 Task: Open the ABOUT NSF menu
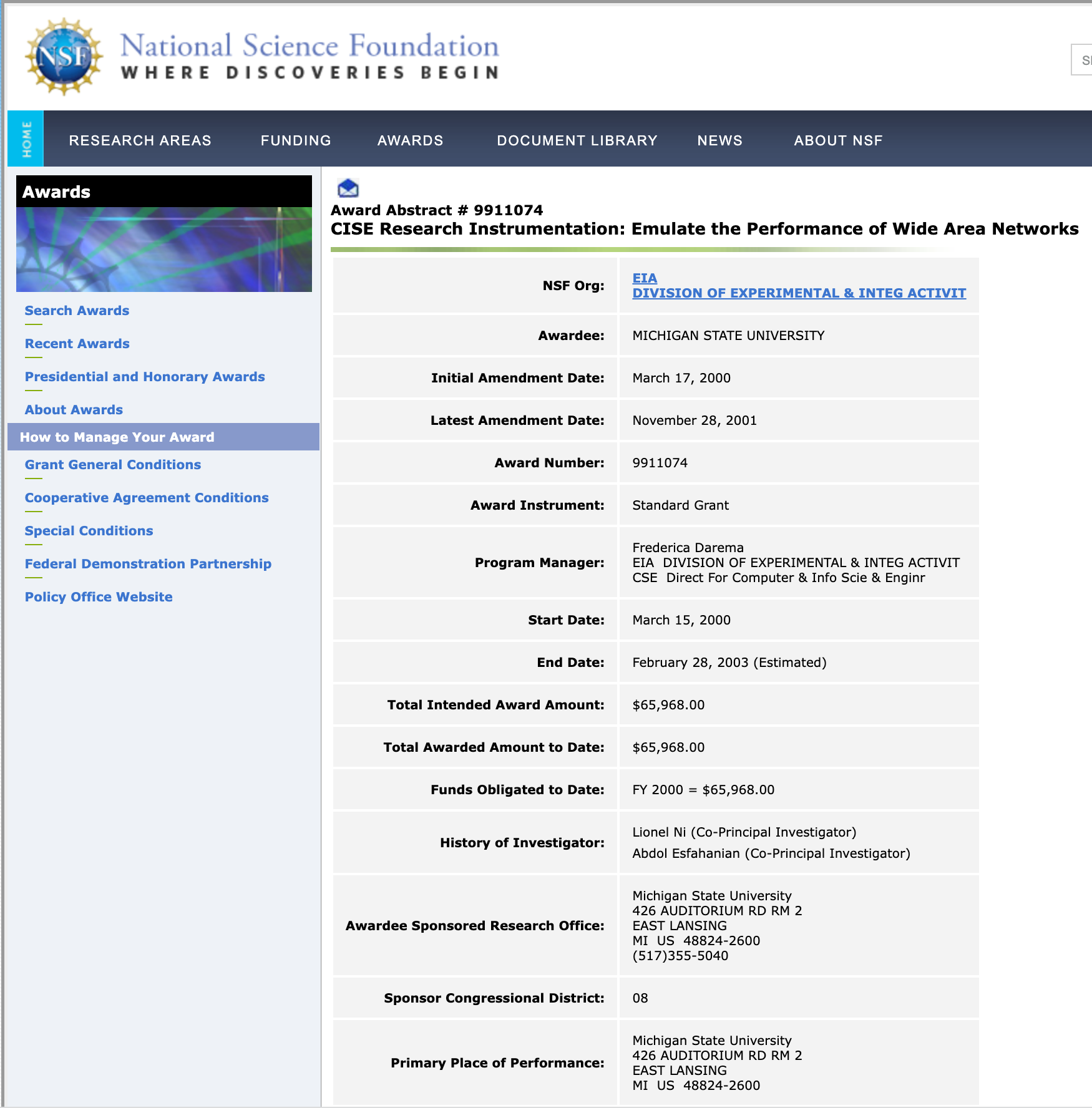point(838,140)
